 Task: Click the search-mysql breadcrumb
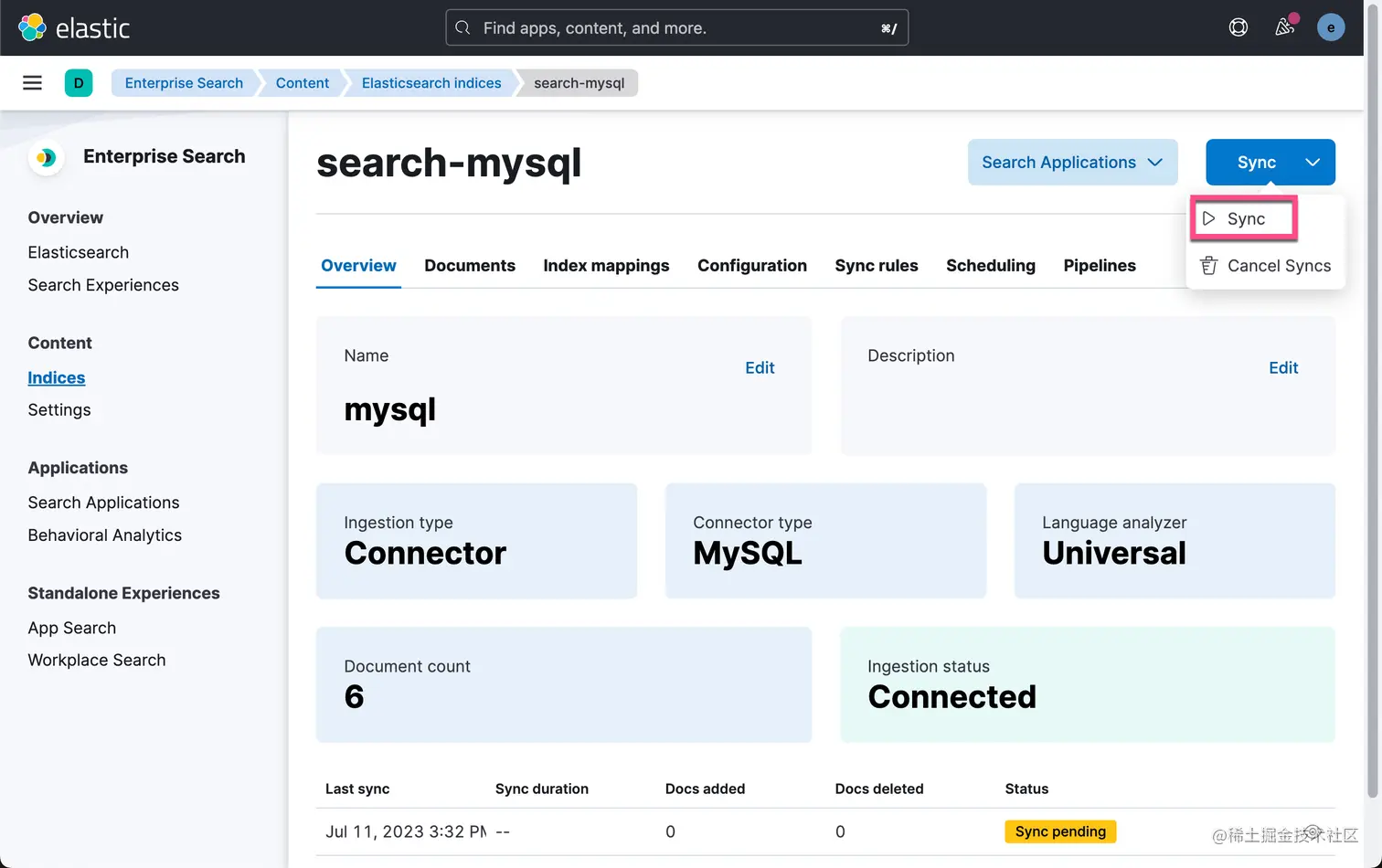point(579,83)
